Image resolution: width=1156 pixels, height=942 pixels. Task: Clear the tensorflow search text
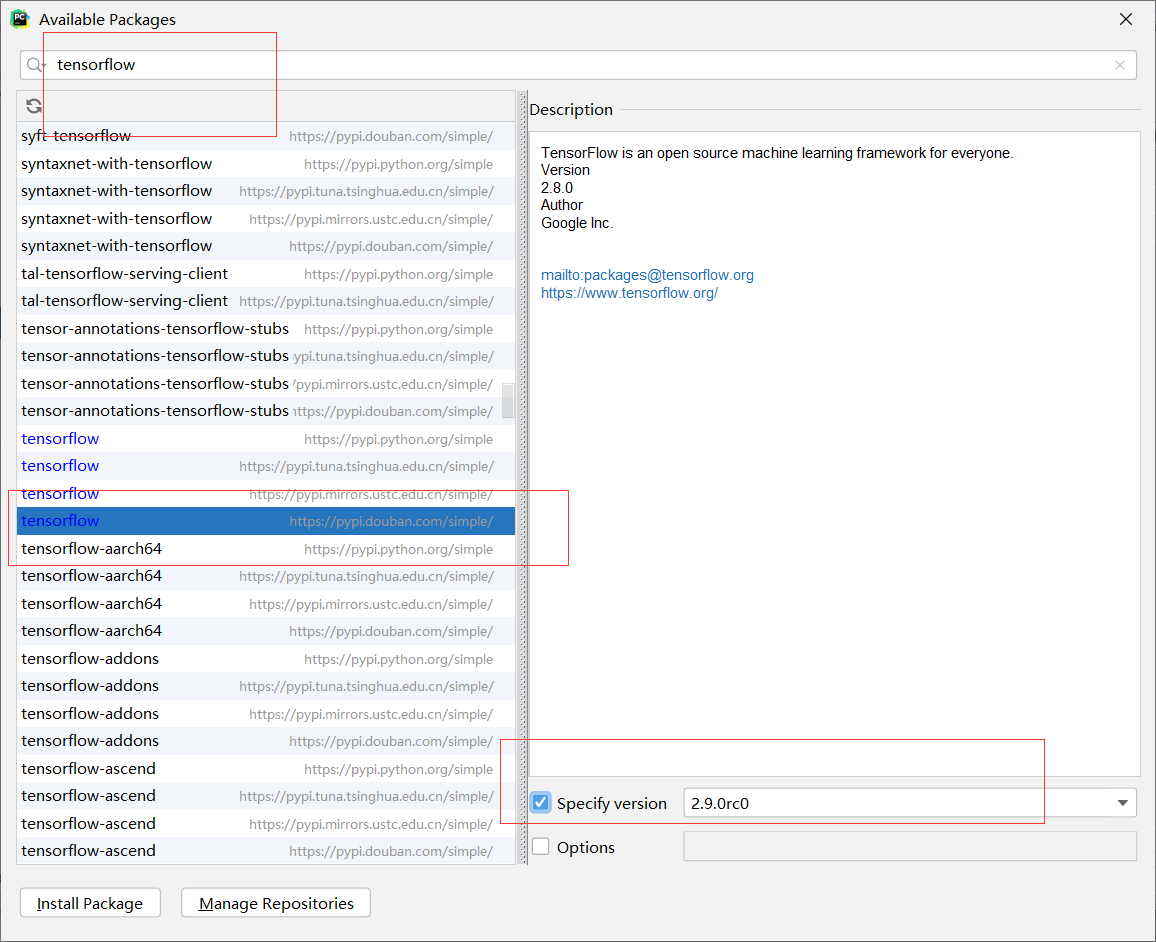pos(1119,65)
